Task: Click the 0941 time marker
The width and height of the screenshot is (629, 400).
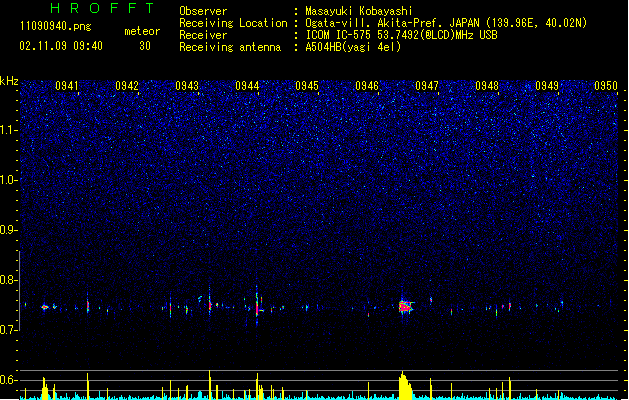Action: pos(67,86)
